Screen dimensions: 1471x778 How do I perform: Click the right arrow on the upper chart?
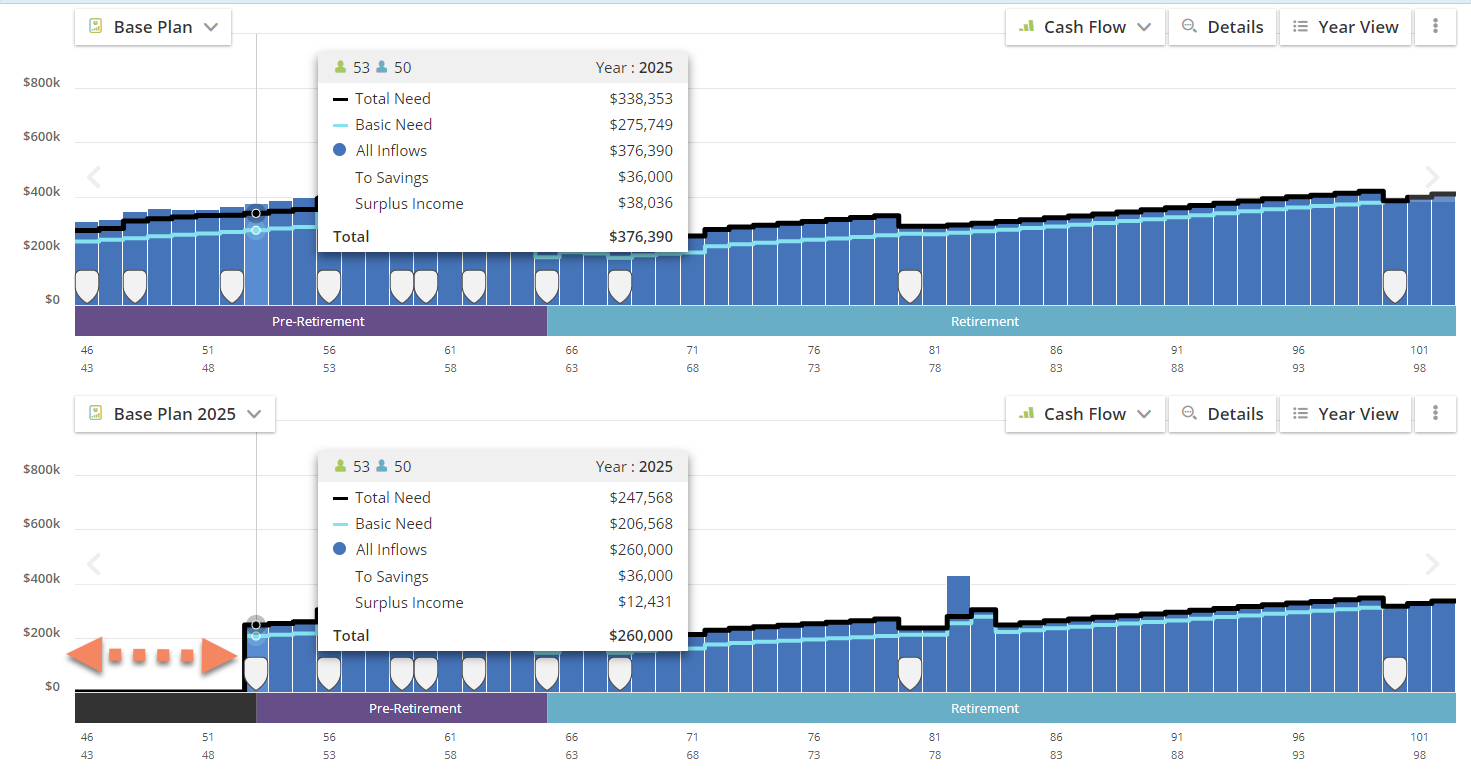coord(1432,178)
